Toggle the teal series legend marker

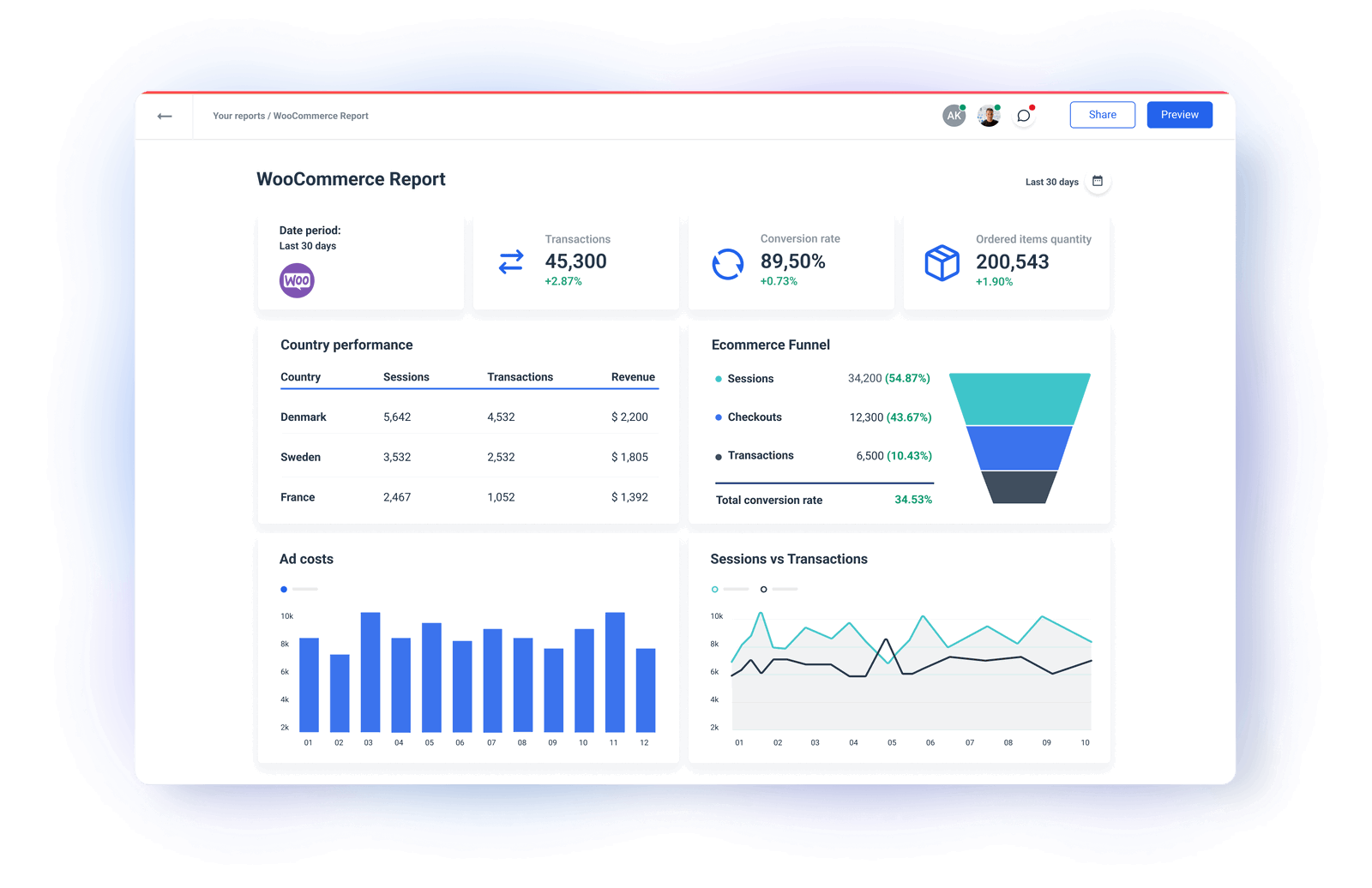[x=714, y=589]
